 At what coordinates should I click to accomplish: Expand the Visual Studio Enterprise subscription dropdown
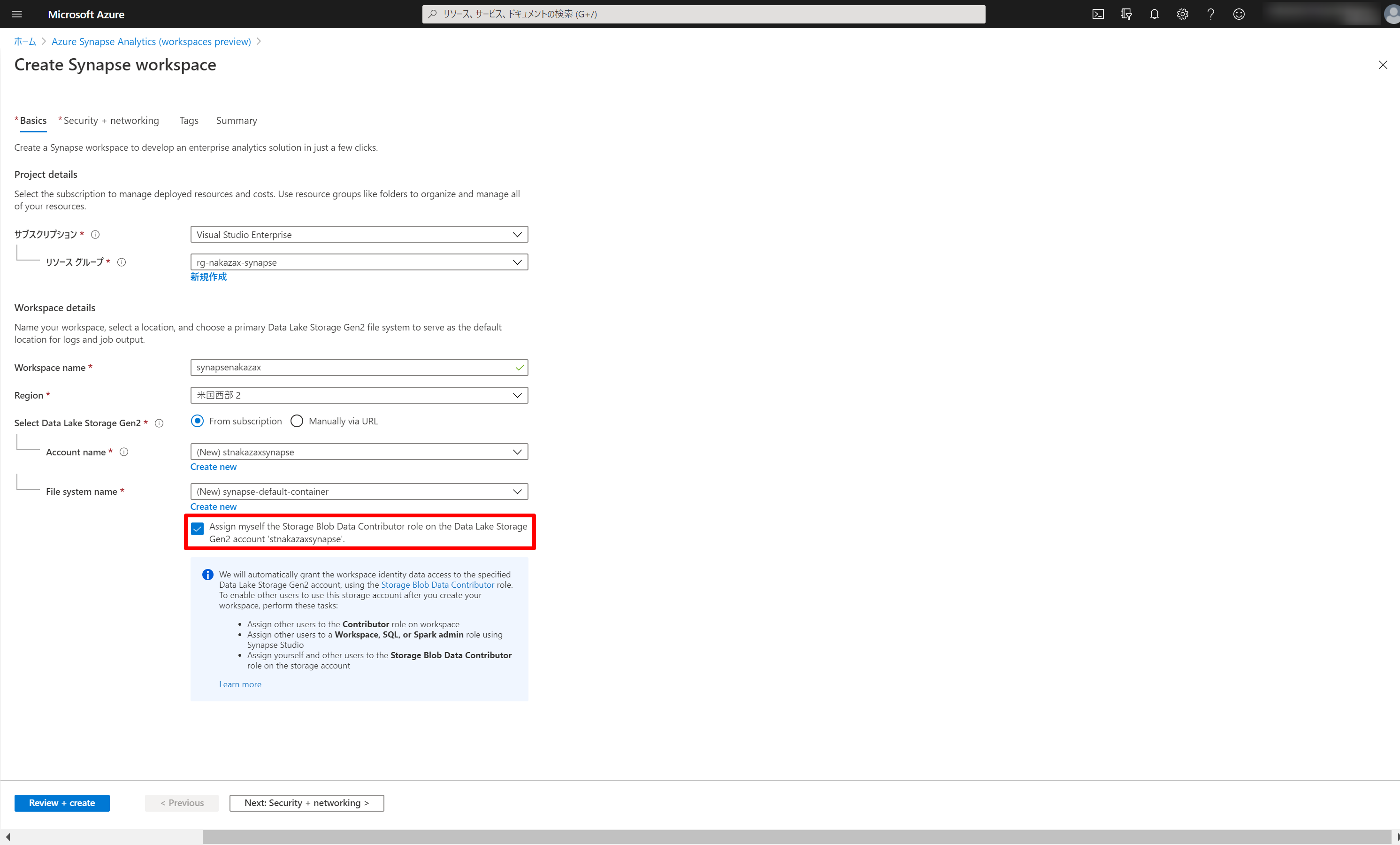point(359,235)
